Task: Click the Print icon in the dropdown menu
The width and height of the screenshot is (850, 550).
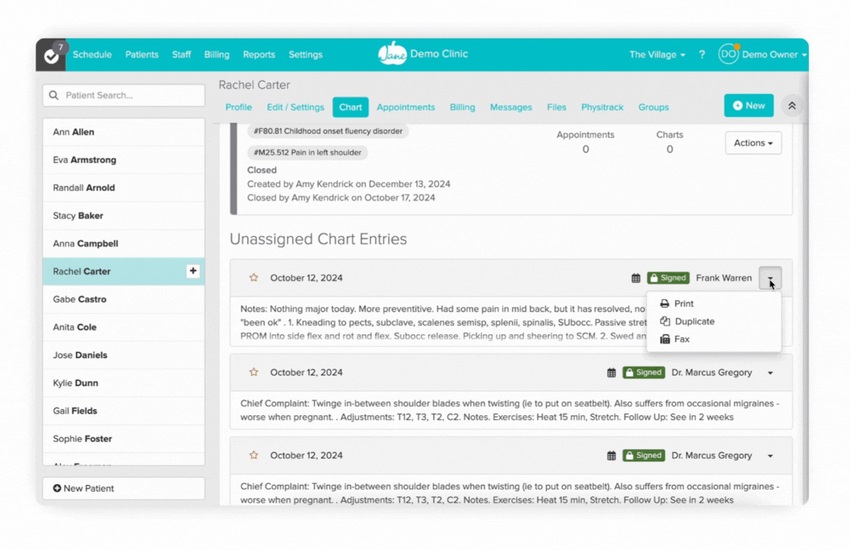Action: (665, 304)
